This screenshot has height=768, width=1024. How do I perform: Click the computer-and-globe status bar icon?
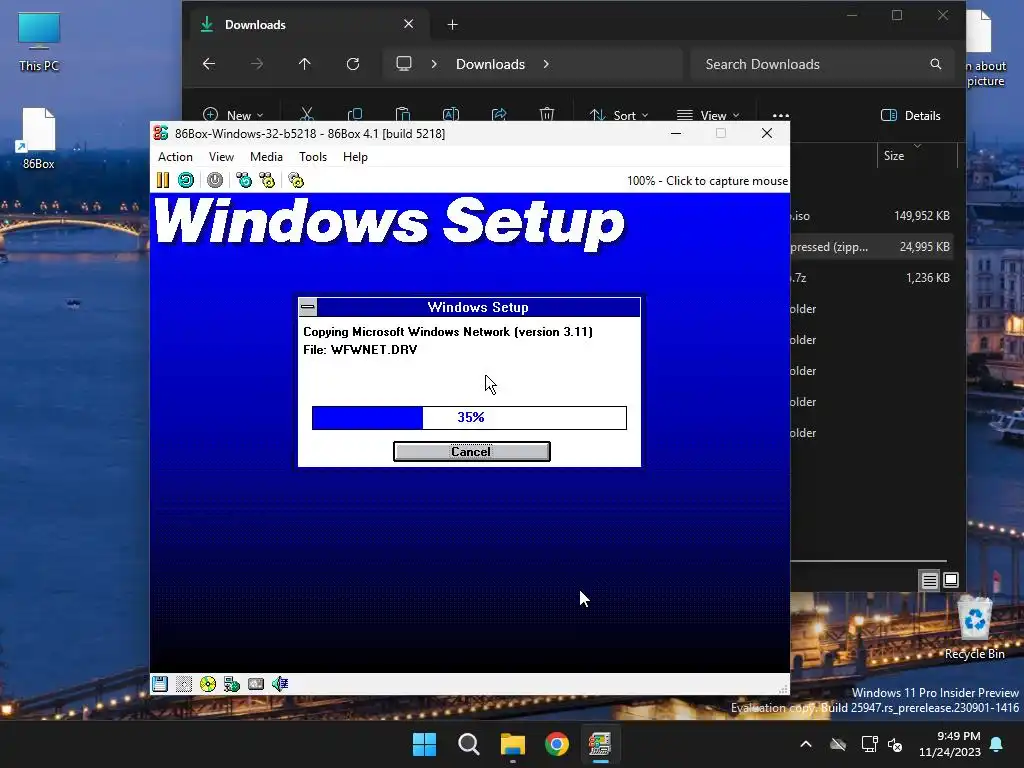tap(232, 684)
